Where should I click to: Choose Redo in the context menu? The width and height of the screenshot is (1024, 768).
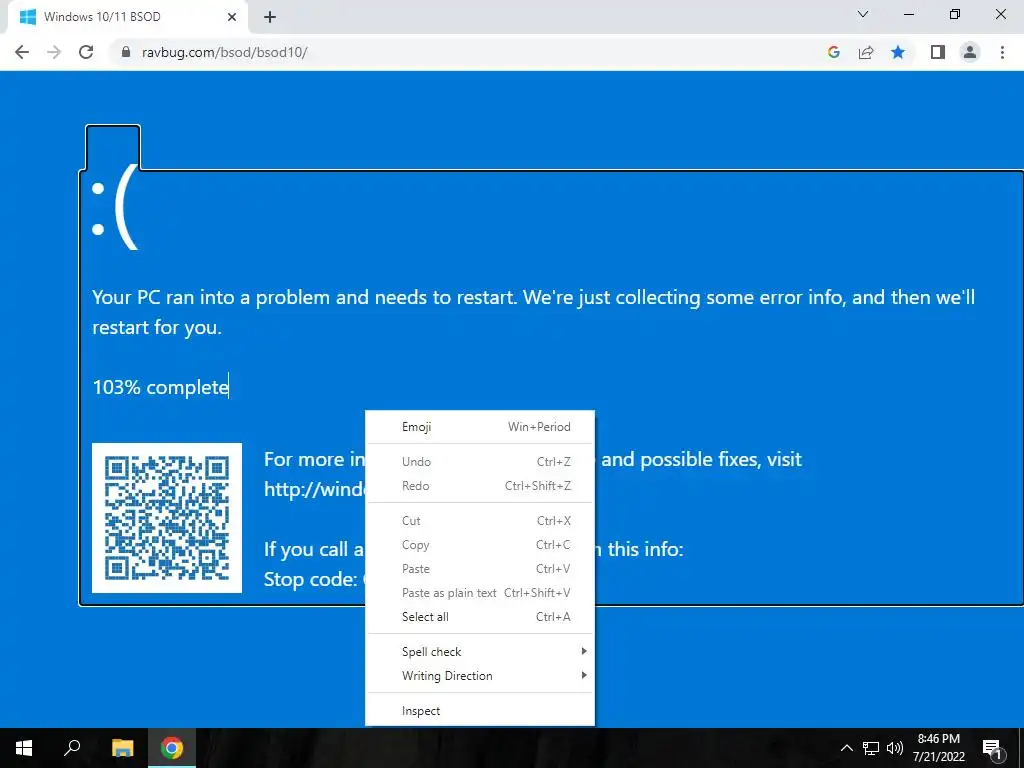pyautogui.click(x=480, y=486)
